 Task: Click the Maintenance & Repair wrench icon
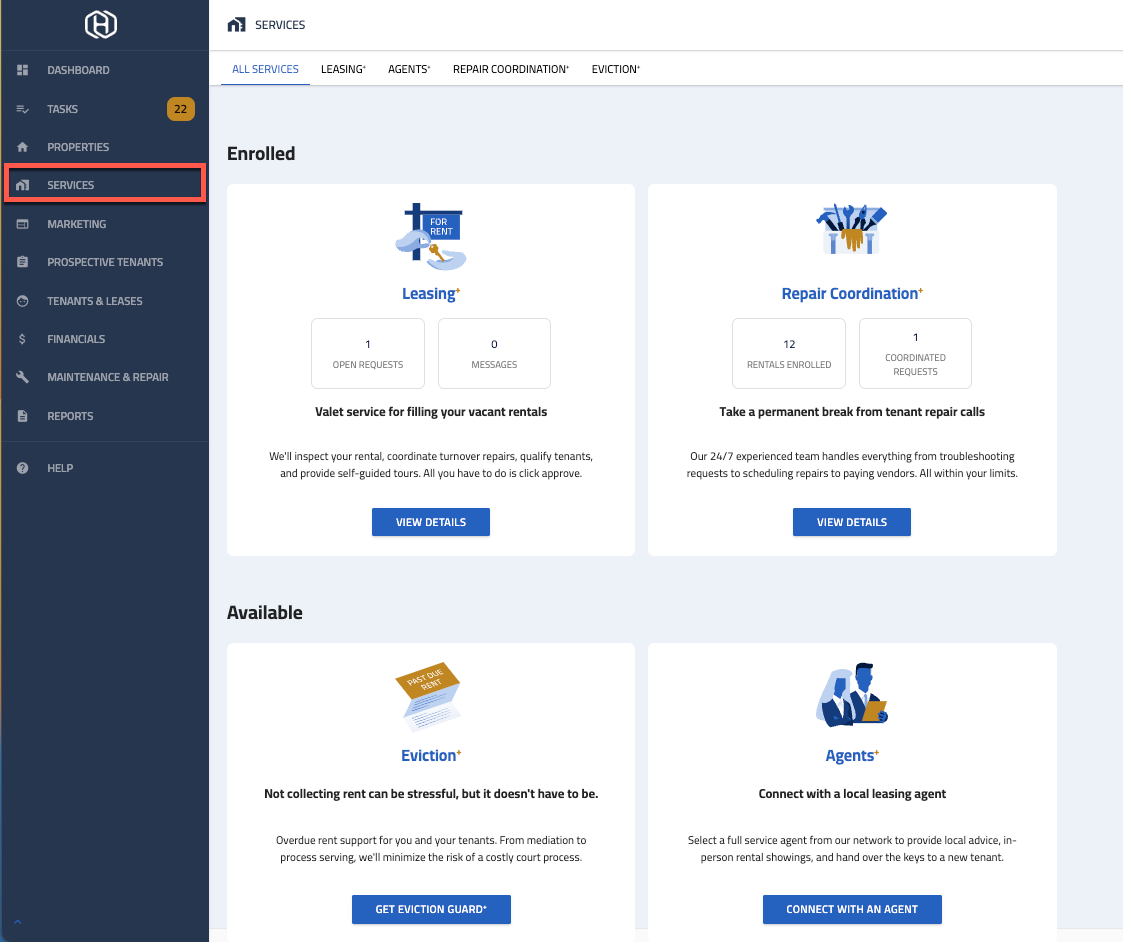pyautogui.click(x=22, y=377)
